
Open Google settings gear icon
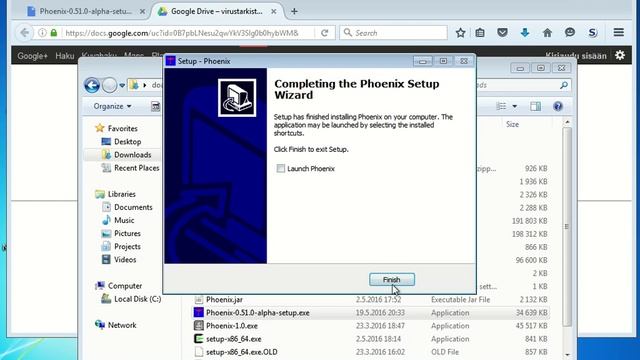[620, 55]
